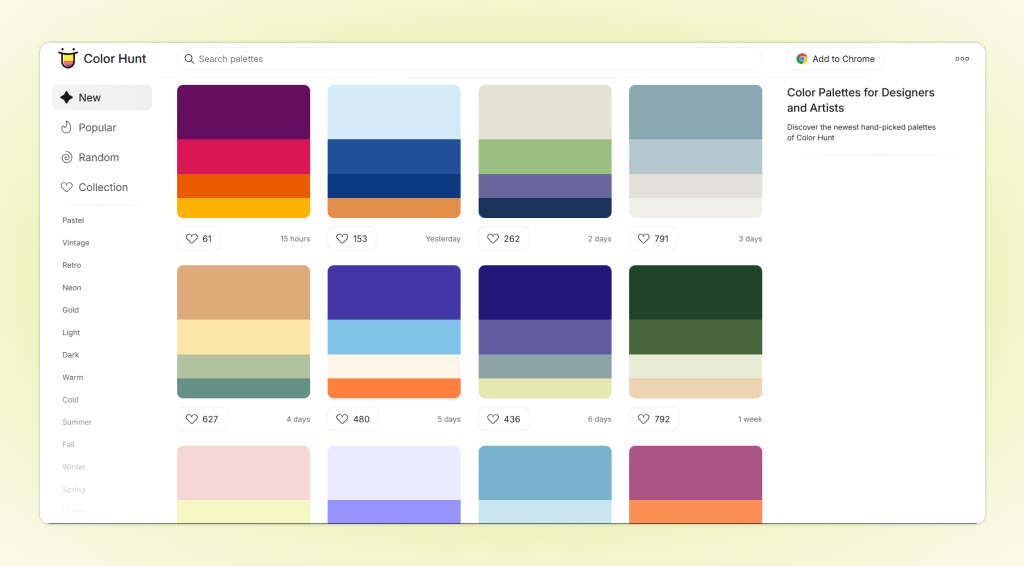Open the pink and pale yellow palette
This screenshot has width=1024, height=566.
pos(244,484)
